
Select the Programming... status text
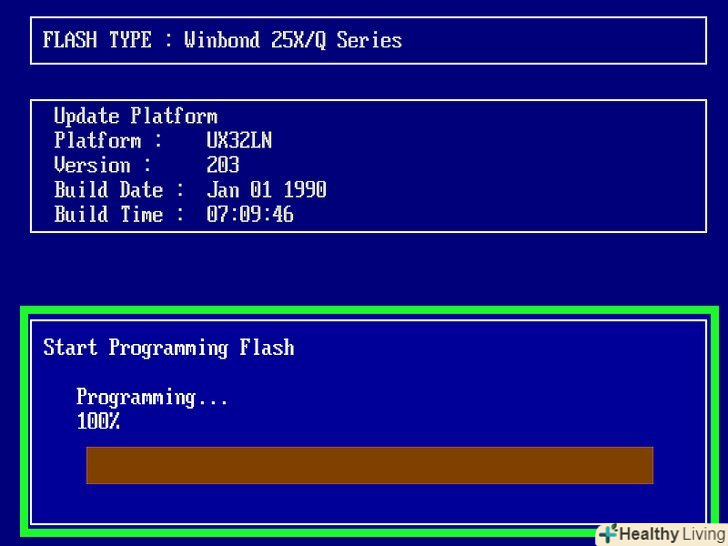tap(152, 397)
